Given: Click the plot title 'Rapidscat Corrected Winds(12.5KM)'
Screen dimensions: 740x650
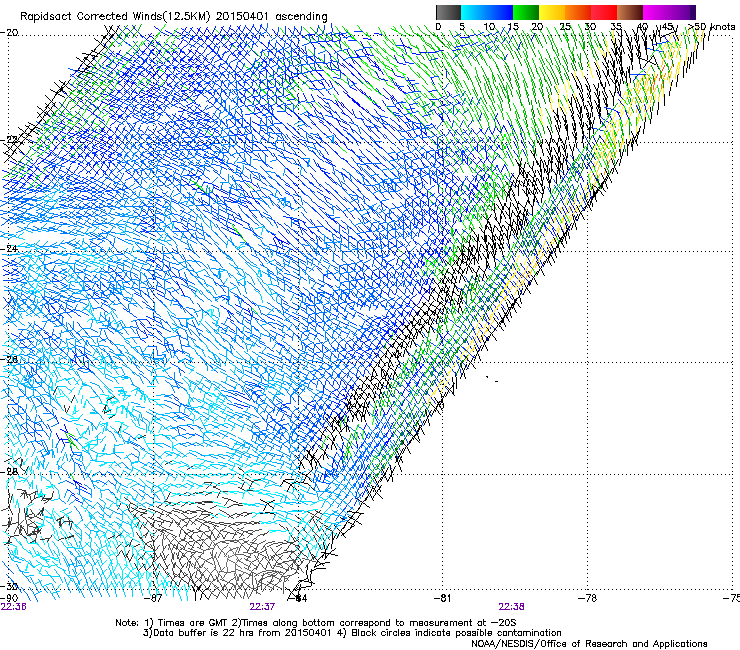Looking at the screenshot, I should coord(114,16).
